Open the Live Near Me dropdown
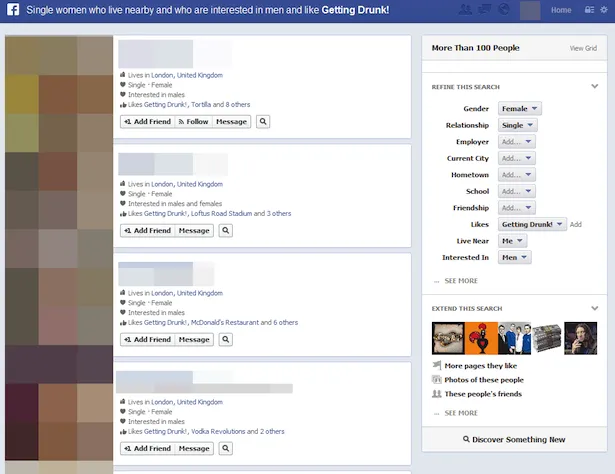Screen dimensions: 615x474 click(512, 241)
